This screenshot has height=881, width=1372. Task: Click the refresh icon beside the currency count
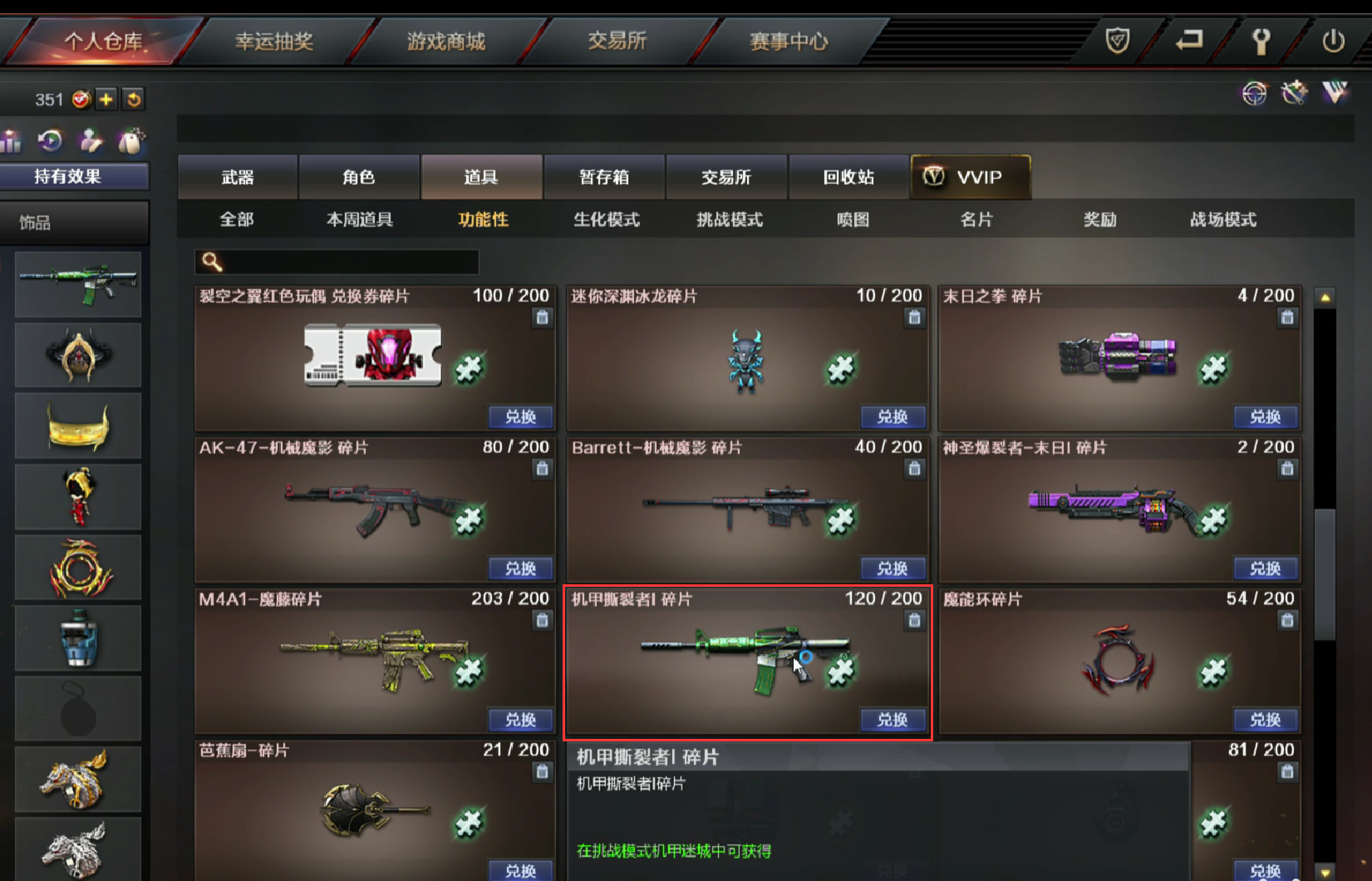point(133,100)
